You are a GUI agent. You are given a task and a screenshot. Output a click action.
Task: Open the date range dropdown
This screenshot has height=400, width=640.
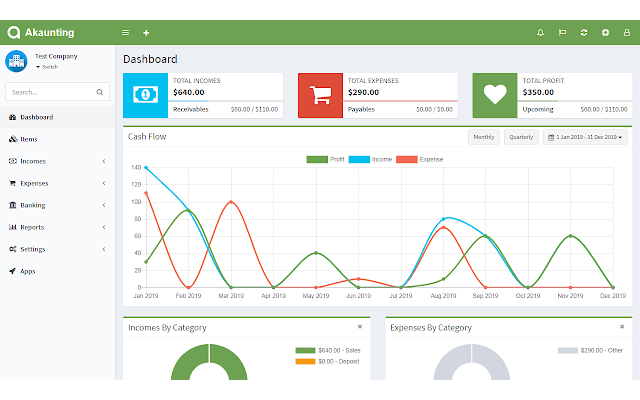coord(585,137)
